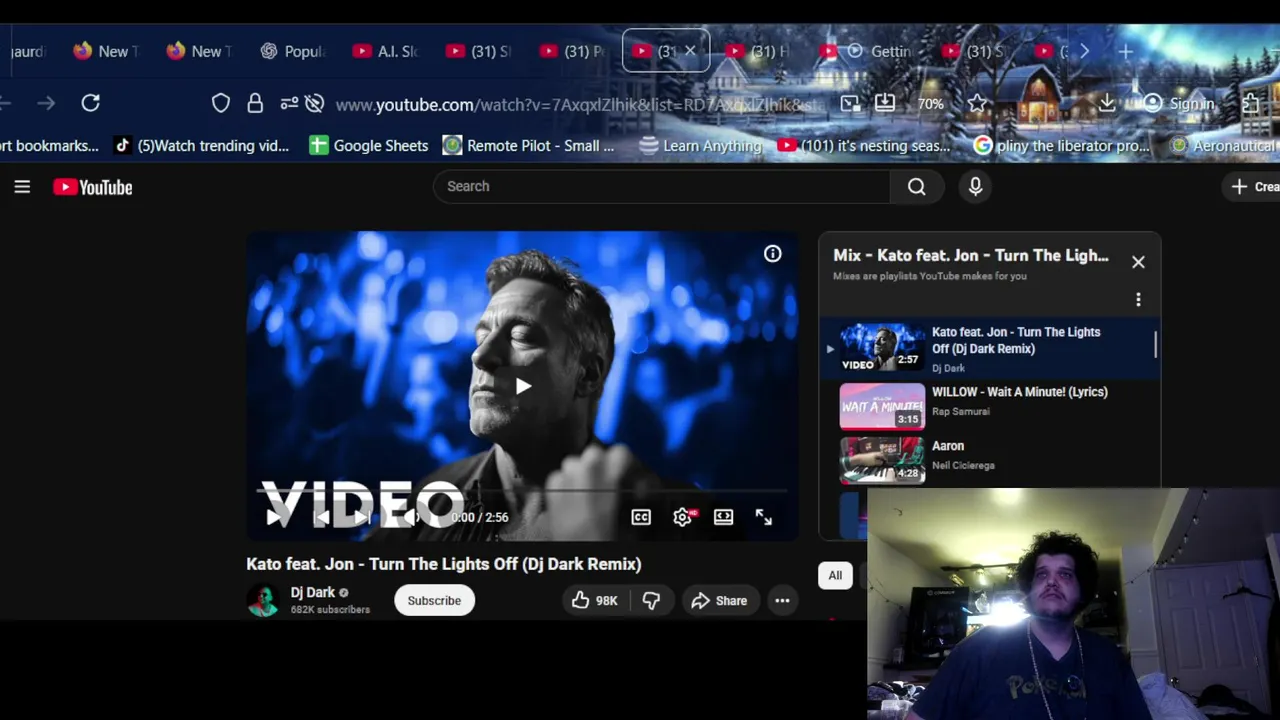Image resolution: width=1280 pixels, height=720 pixels.
Task: Close the Mix playlist panel
Action: click(x=1138, y=262)
